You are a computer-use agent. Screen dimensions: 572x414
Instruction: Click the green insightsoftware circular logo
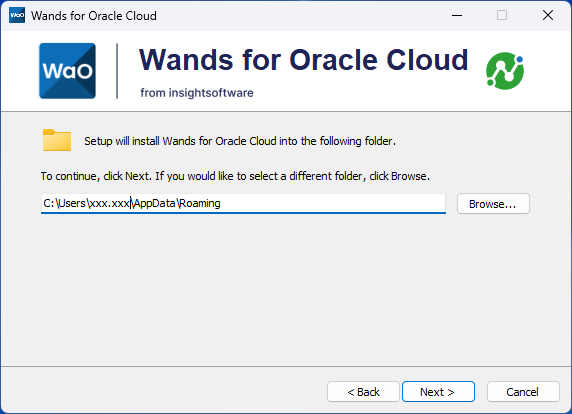505,71
